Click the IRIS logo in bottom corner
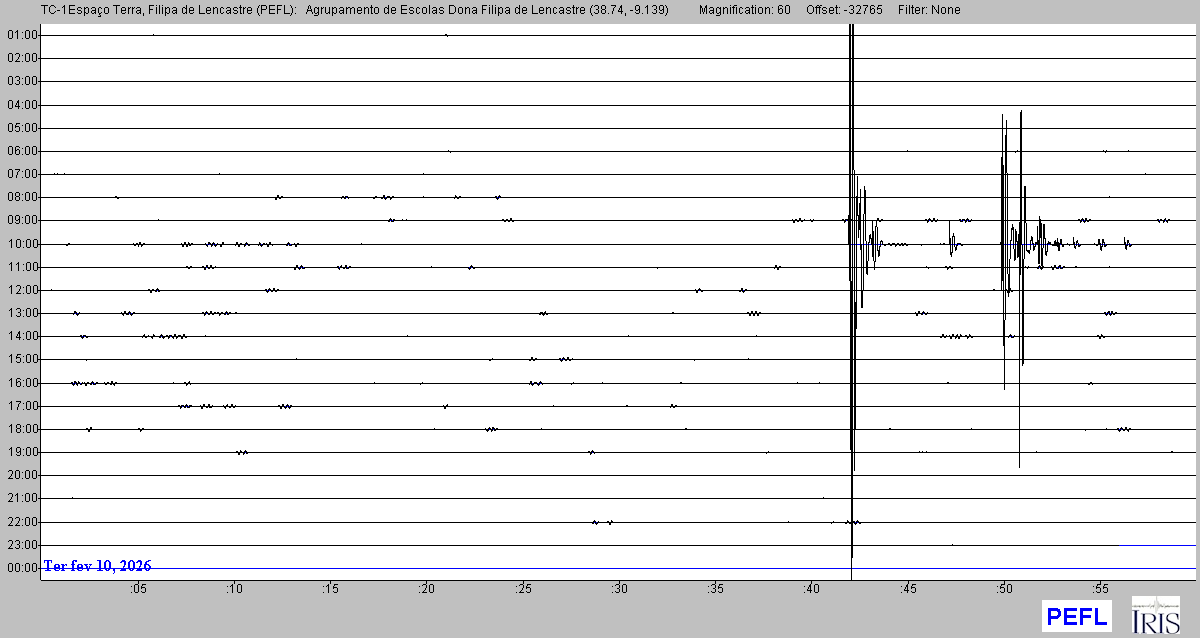This screenshot has height=638, width=1200. pos(1155,615)
